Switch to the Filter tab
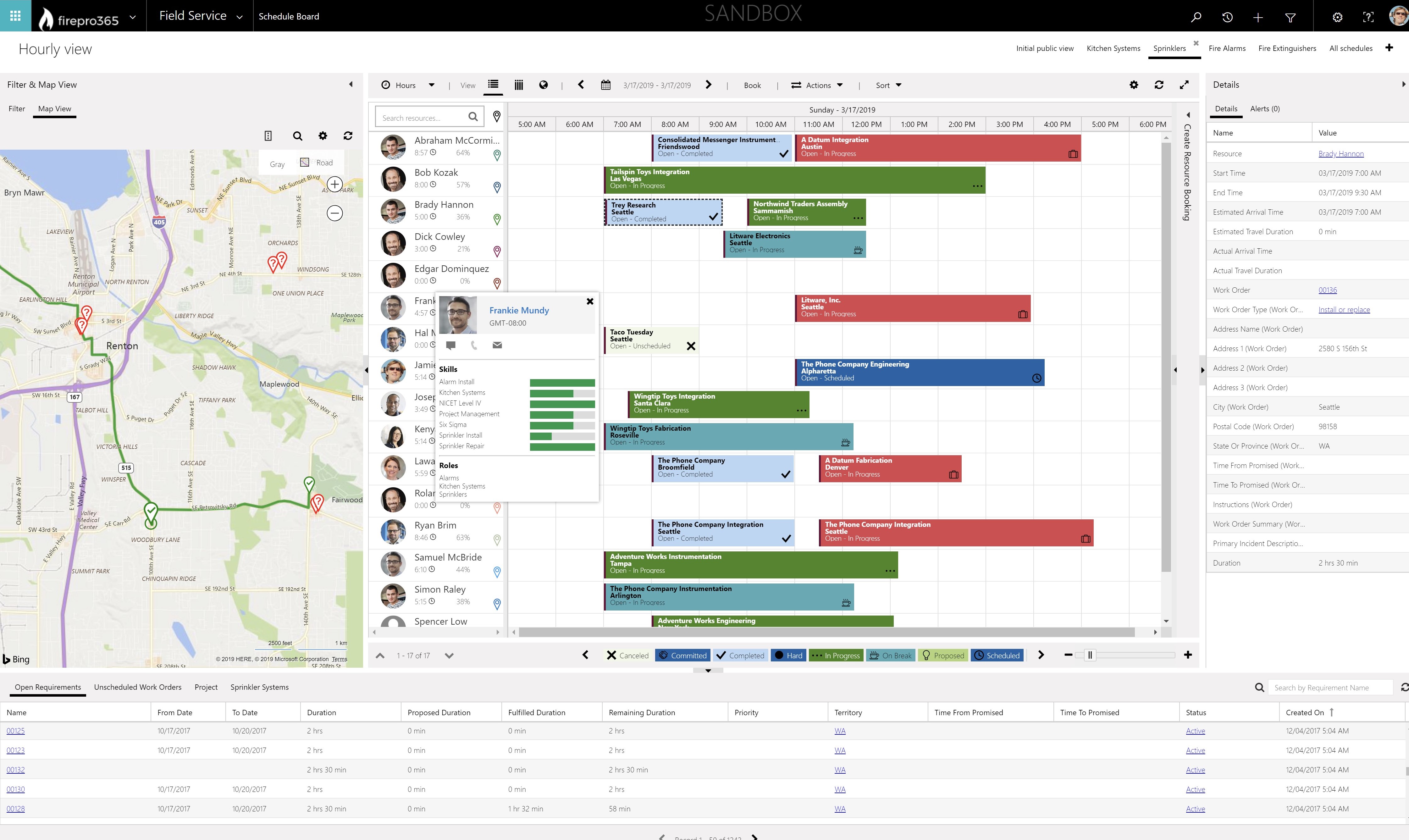Image resolution: width=1409 pixels, height=840 pixels. [x=16, y=109]
